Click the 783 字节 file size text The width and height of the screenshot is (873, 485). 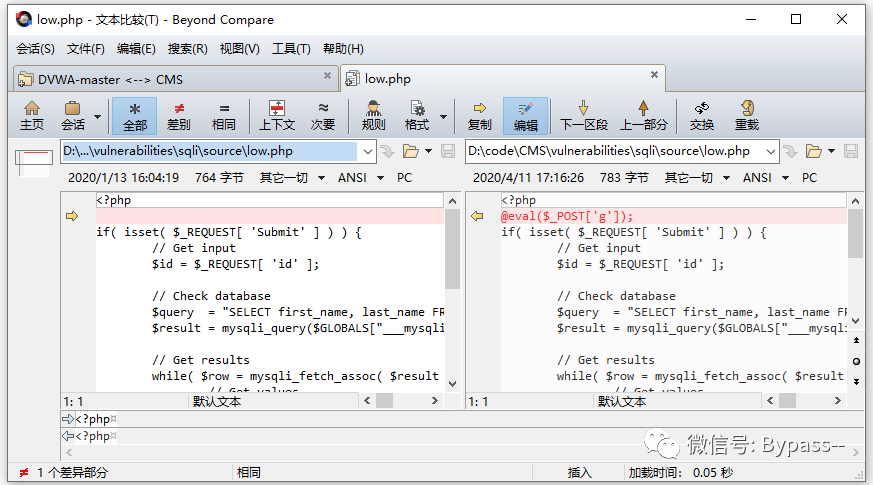624,178
